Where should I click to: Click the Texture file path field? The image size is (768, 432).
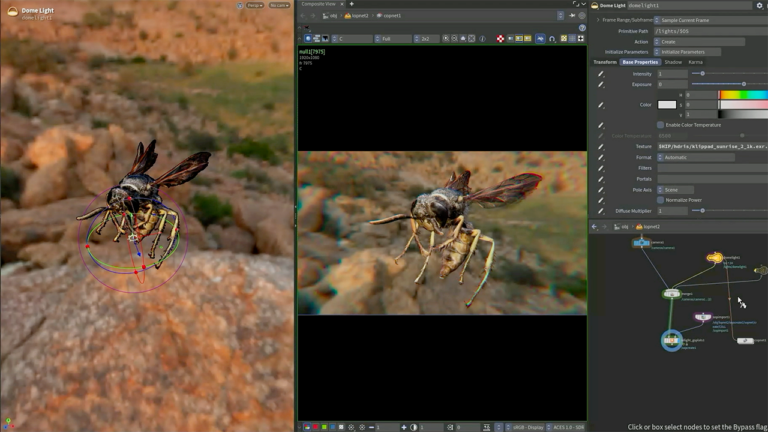[x=712, y=146]
